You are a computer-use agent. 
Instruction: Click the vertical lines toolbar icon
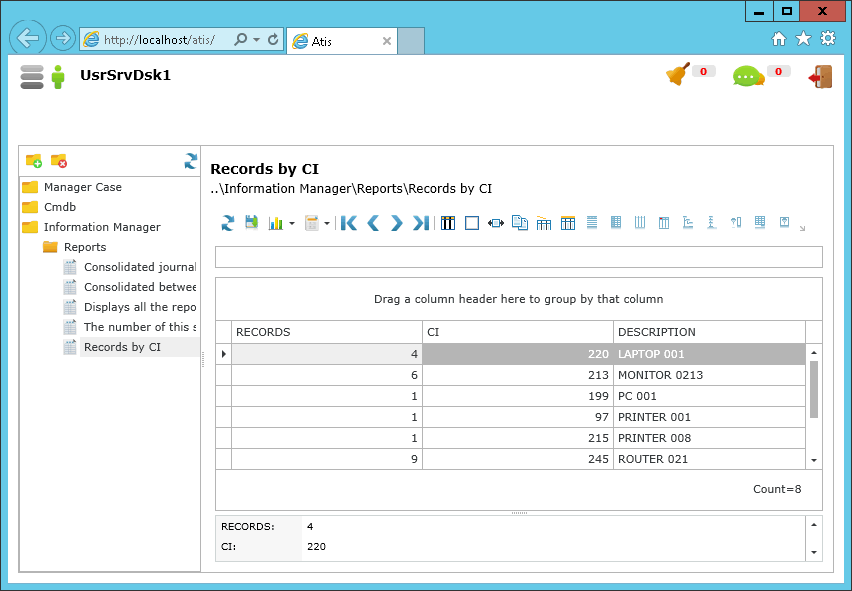pyautogui.click(x=640, y=222)
